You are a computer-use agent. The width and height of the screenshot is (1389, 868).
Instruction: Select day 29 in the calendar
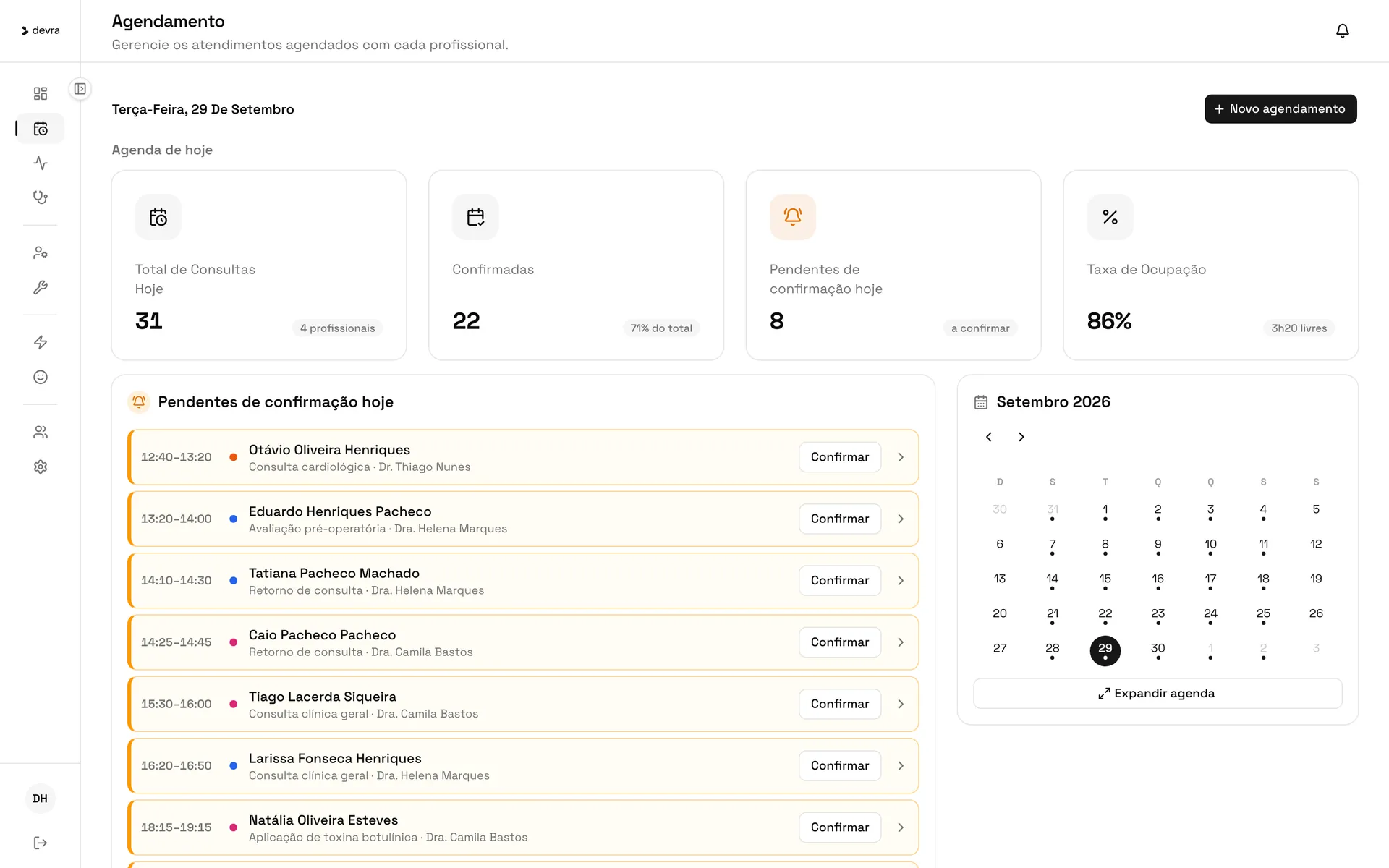tap(1105, 650)
